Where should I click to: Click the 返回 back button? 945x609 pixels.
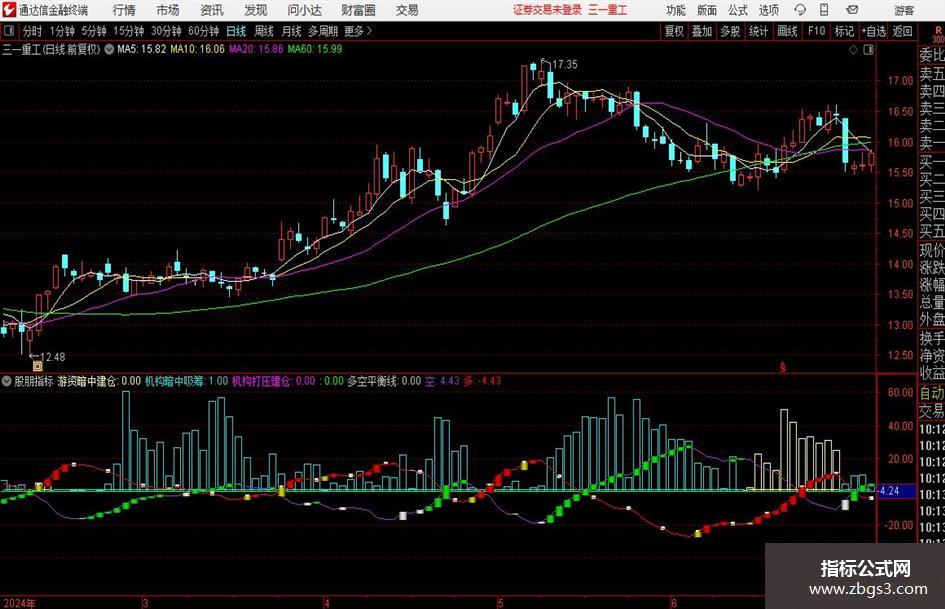click(x=902, y=31)
